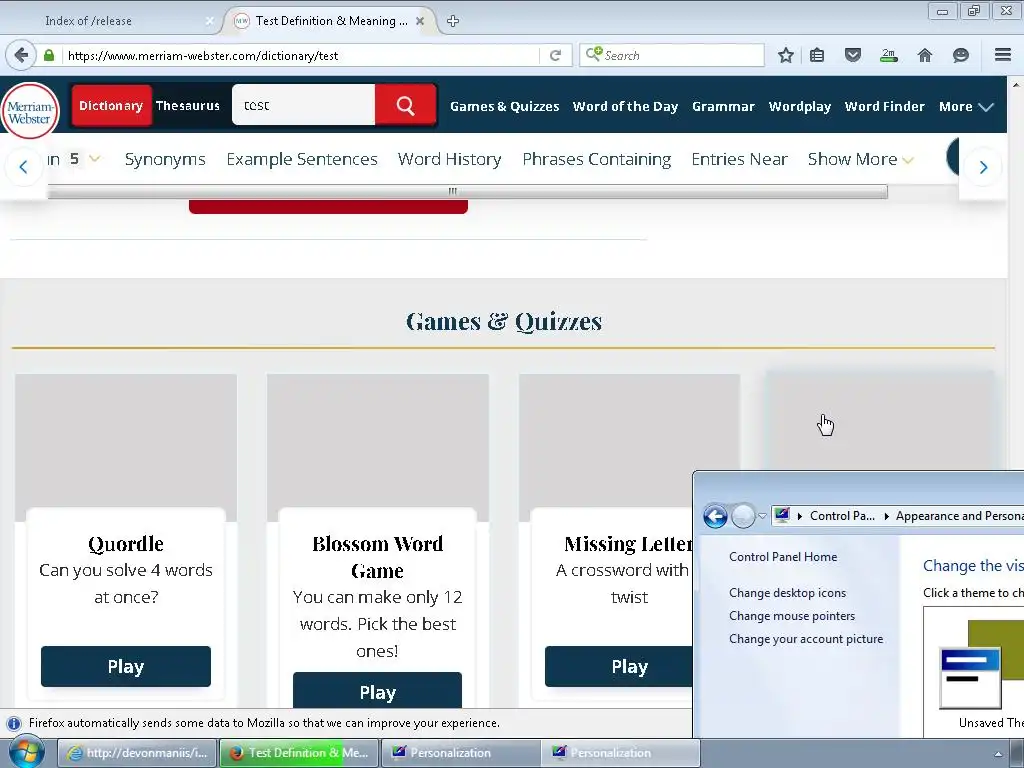This screenshot has width=1024, height=768.
Task: Click the Firefox back arrow button
Action: click(x=21, y=56)
